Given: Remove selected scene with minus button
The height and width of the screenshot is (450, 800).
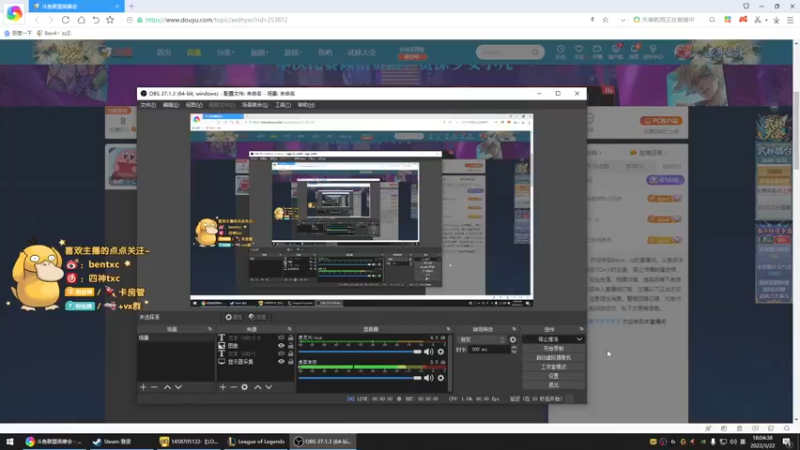Looking at the screenshot, I should pos(154,387).
